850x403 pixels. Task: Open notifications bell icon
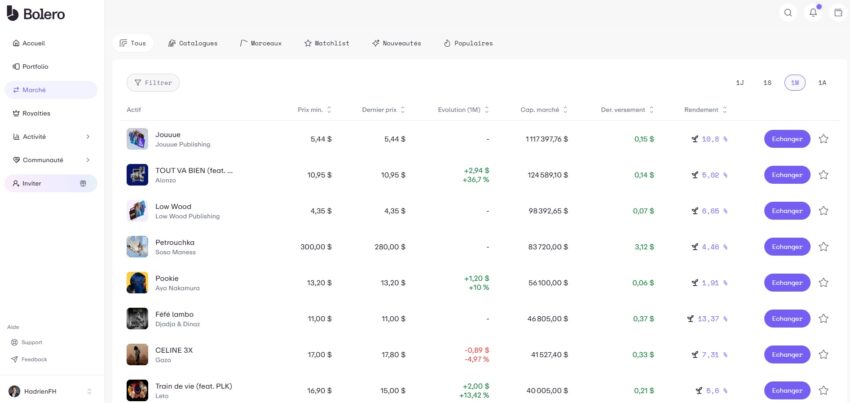pos(813,13)
